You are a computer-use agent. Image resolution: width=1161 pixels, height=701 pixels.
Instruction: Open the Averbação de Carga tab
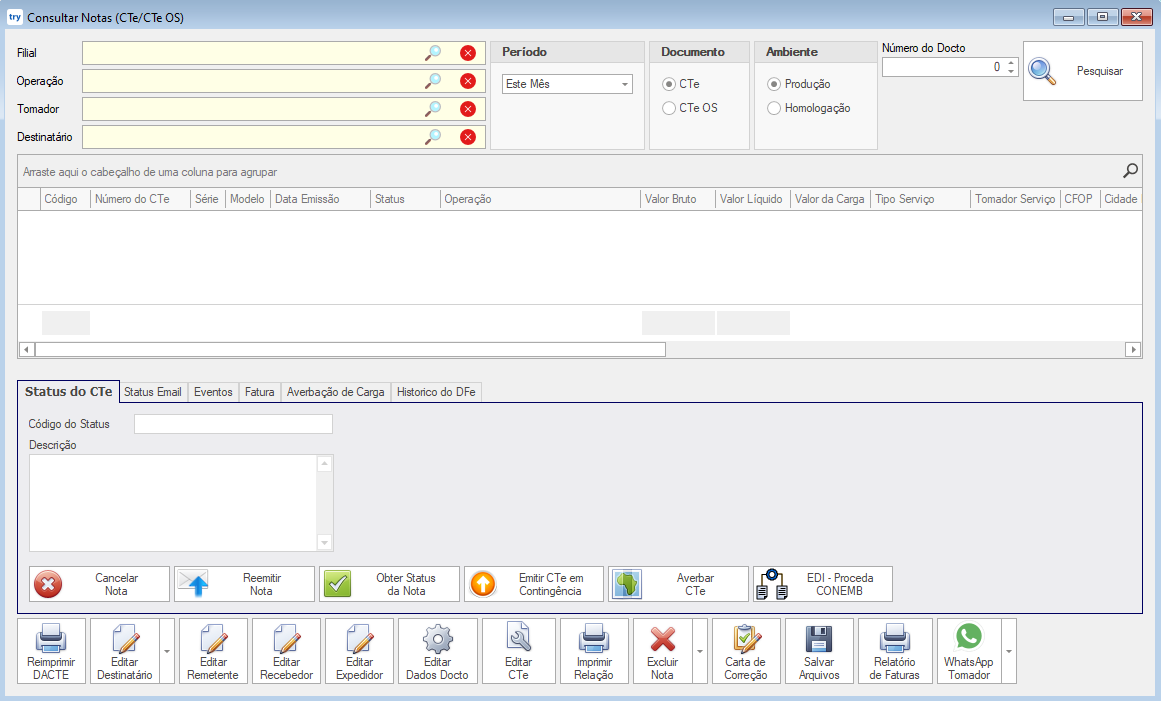335,392
